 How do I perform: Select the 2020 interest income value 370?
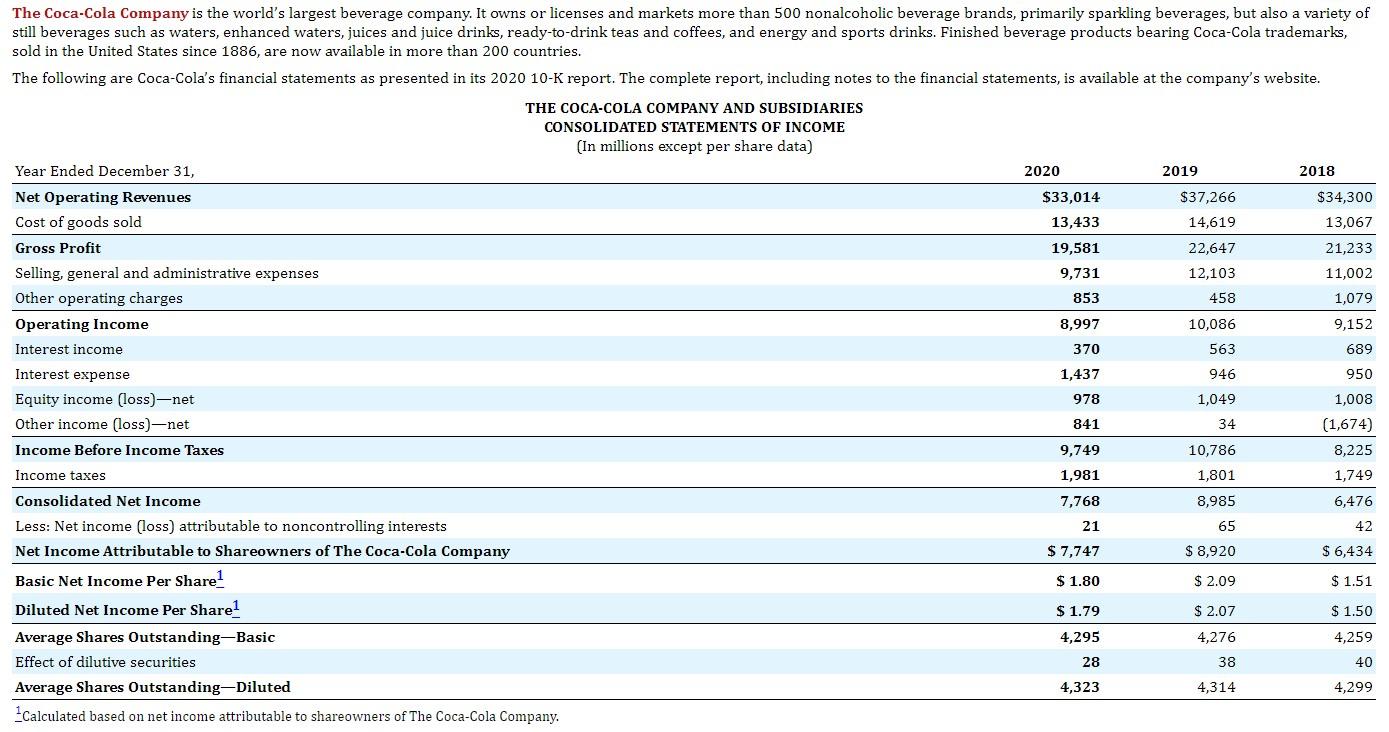click(x=1087, y=349)
